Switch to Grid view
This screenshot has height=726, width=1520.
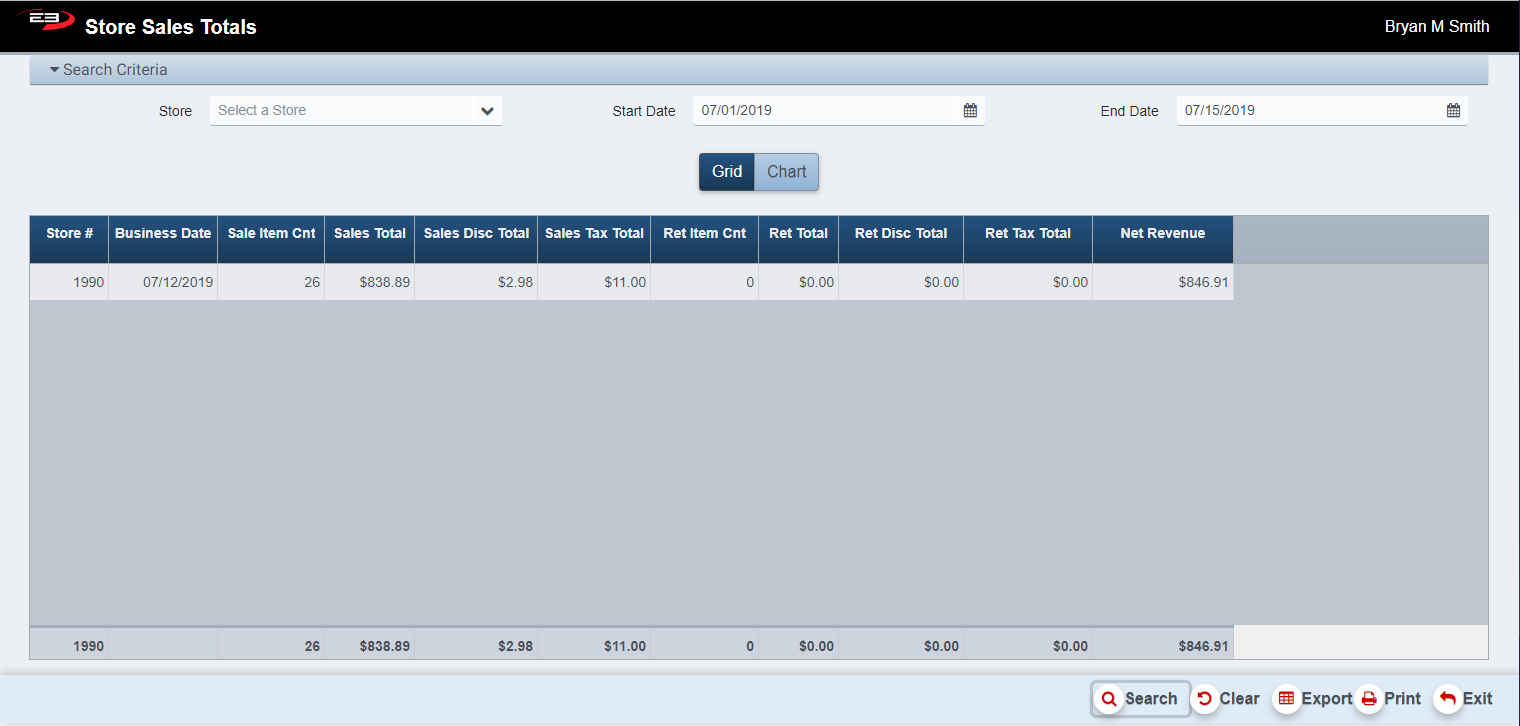(726, 172)
